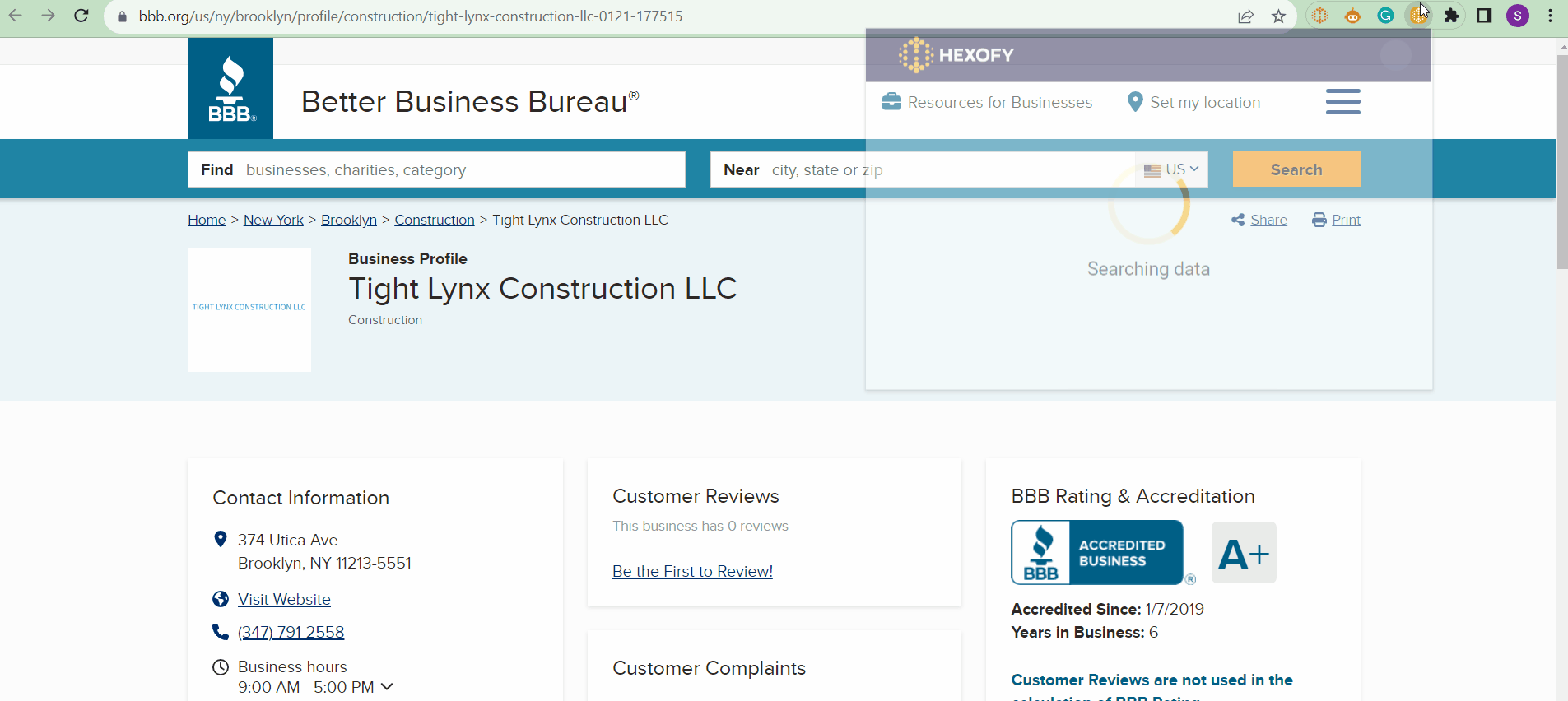Click the Hexofy logo in the popup
The width and height of the screenshot is (1568, 701).
pyautogui.click(x=956, y=55)
